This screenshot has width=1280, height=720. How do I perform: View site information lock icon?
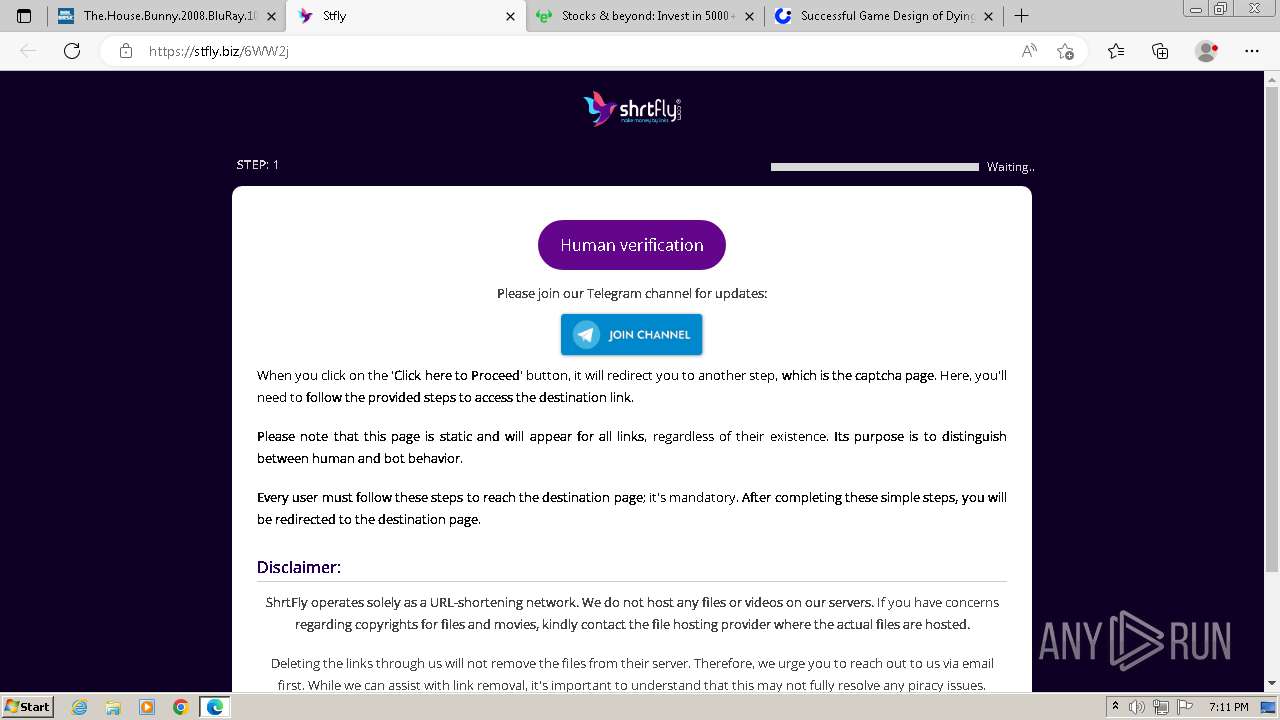[126, 51]
